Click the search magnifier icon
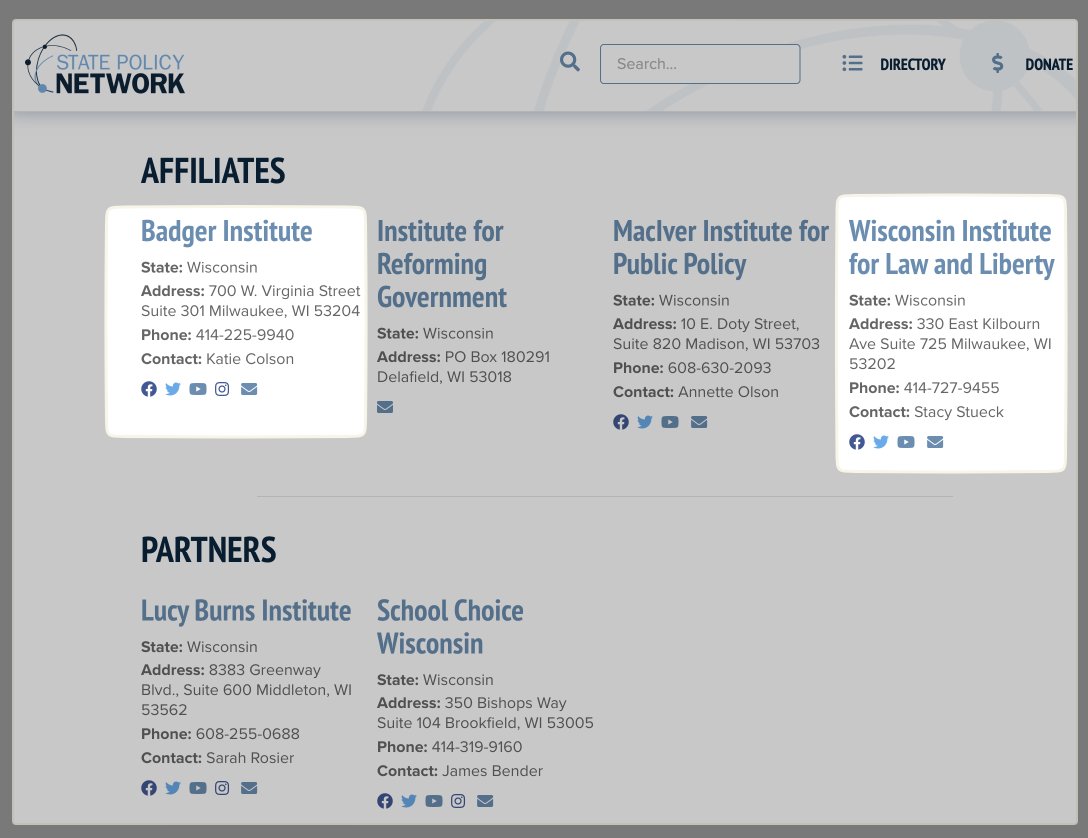1088x838 pixels. 570,62
